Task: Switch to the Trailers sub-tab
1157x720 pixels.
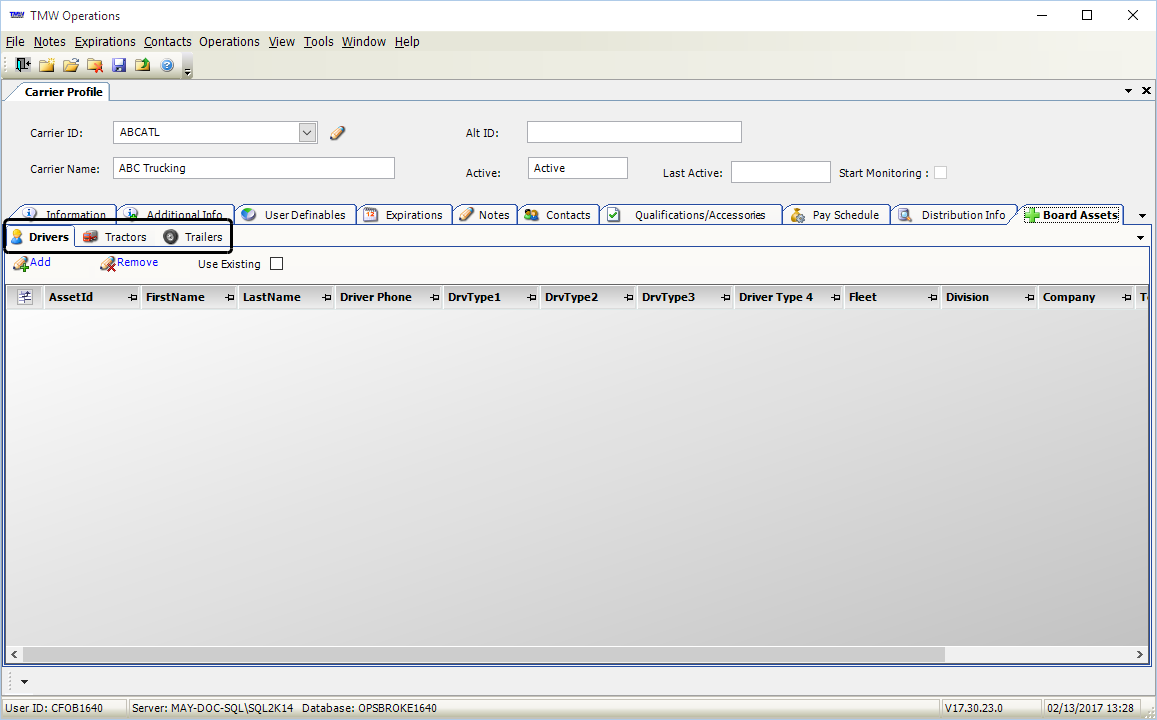Action: tap(193, 237)
